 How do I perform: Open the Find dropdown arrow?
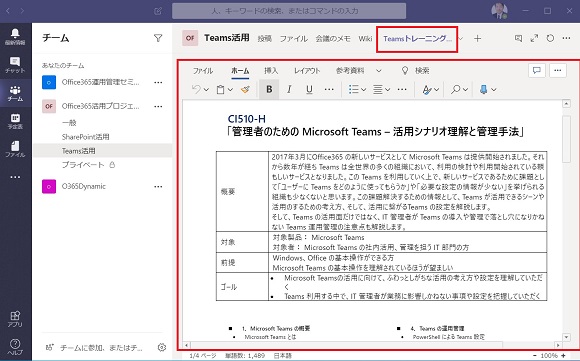click(x=465, y=90)
